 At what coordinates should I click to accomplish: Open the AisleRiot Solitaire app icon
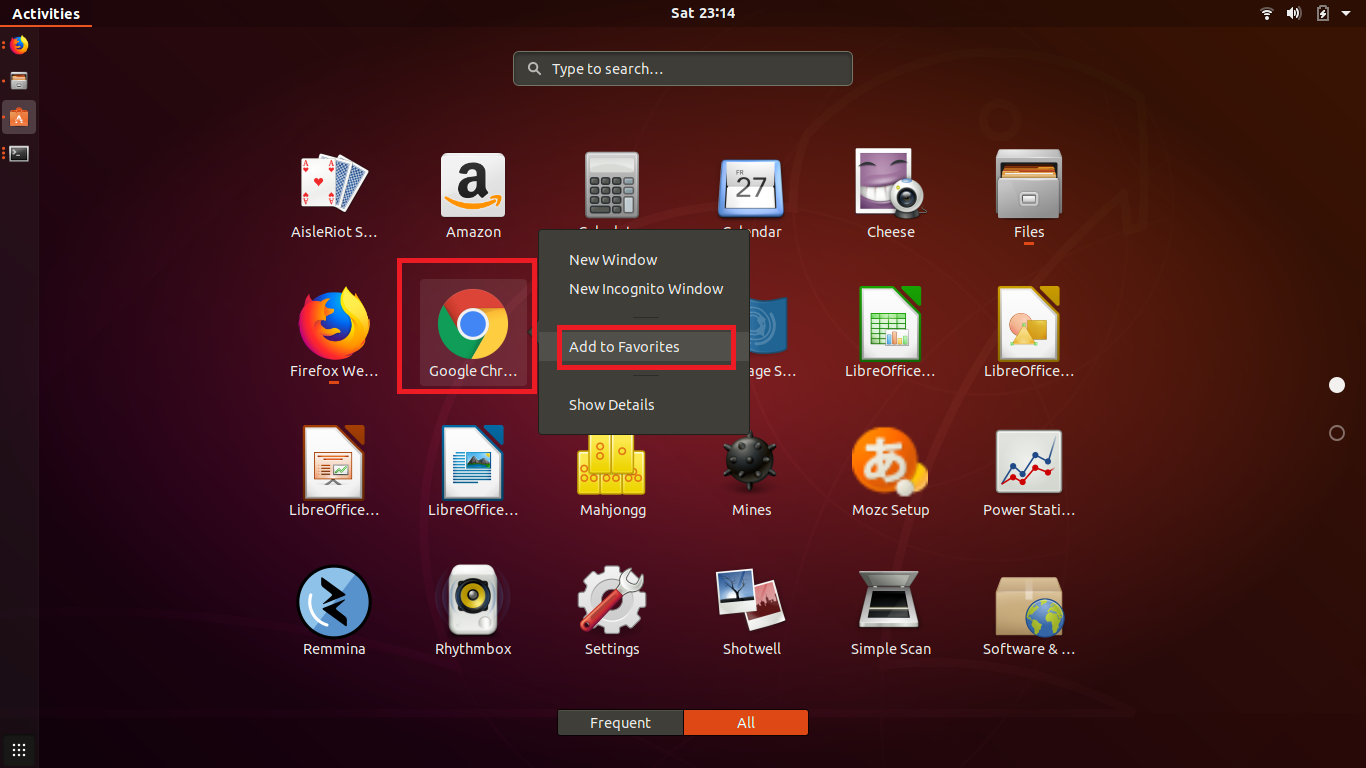(x=334, y=185)
